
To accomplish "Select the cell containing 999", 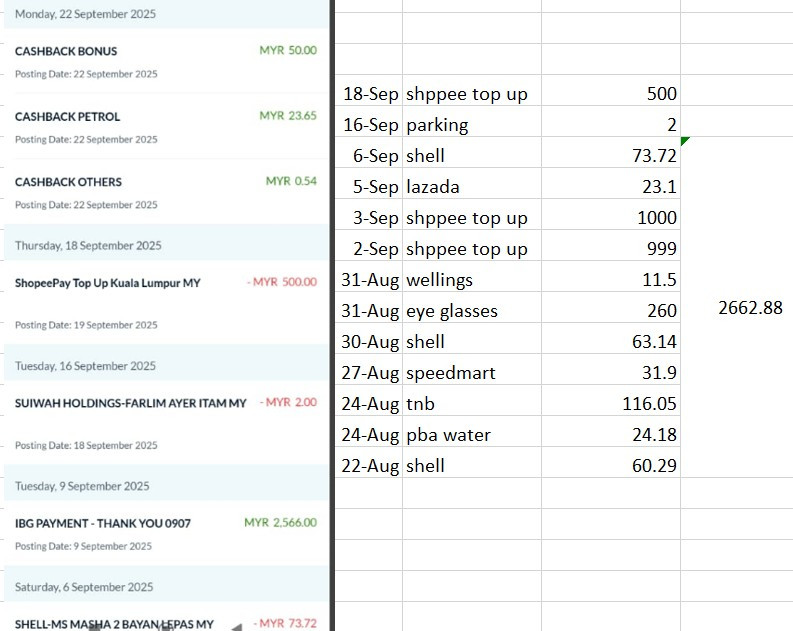I will tap(611, 245).
